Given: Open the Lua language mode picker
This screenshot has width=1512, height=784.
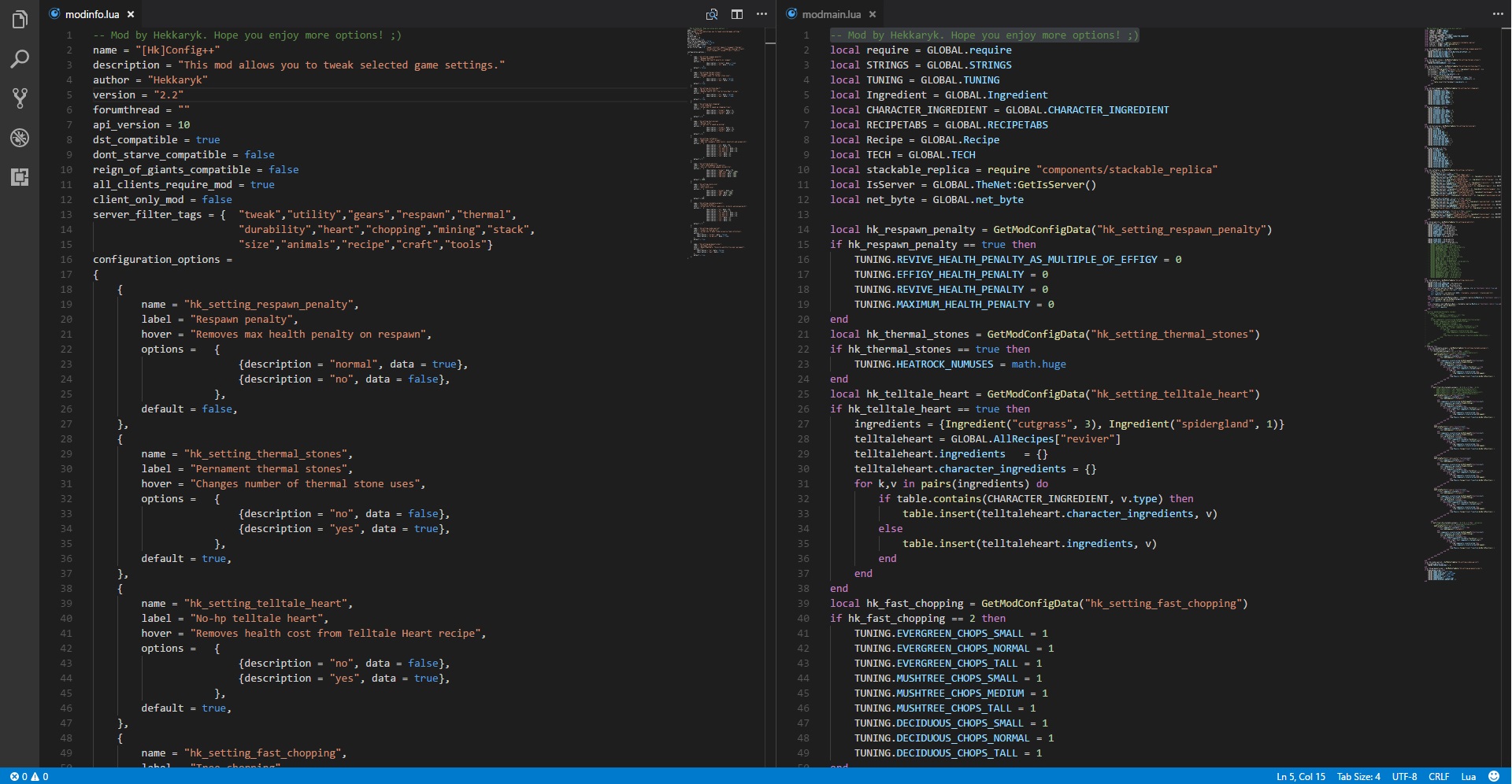Looking at the screenshot, I should (1468, 776).
